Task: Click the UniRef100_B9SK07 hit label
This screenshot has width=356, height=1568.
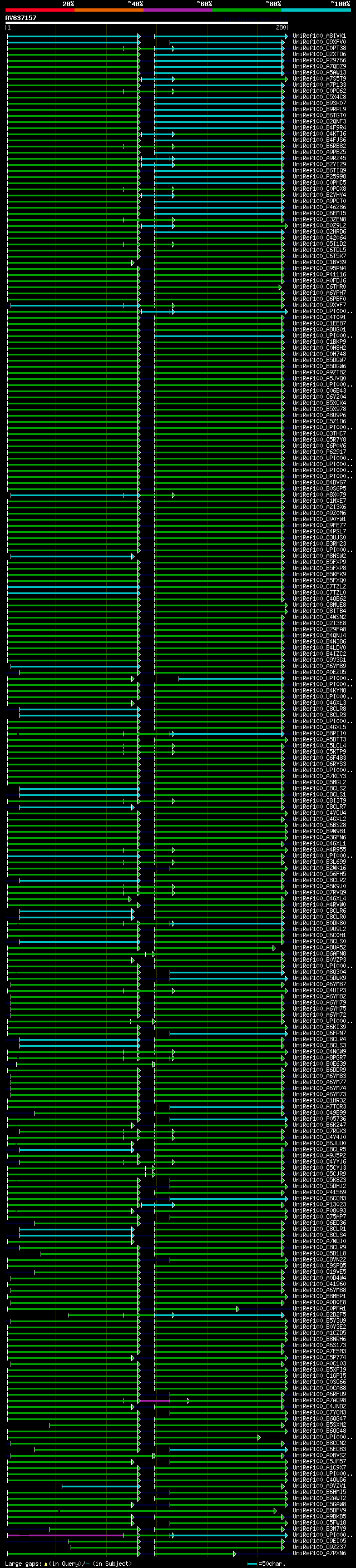Action: pos(319,103)
